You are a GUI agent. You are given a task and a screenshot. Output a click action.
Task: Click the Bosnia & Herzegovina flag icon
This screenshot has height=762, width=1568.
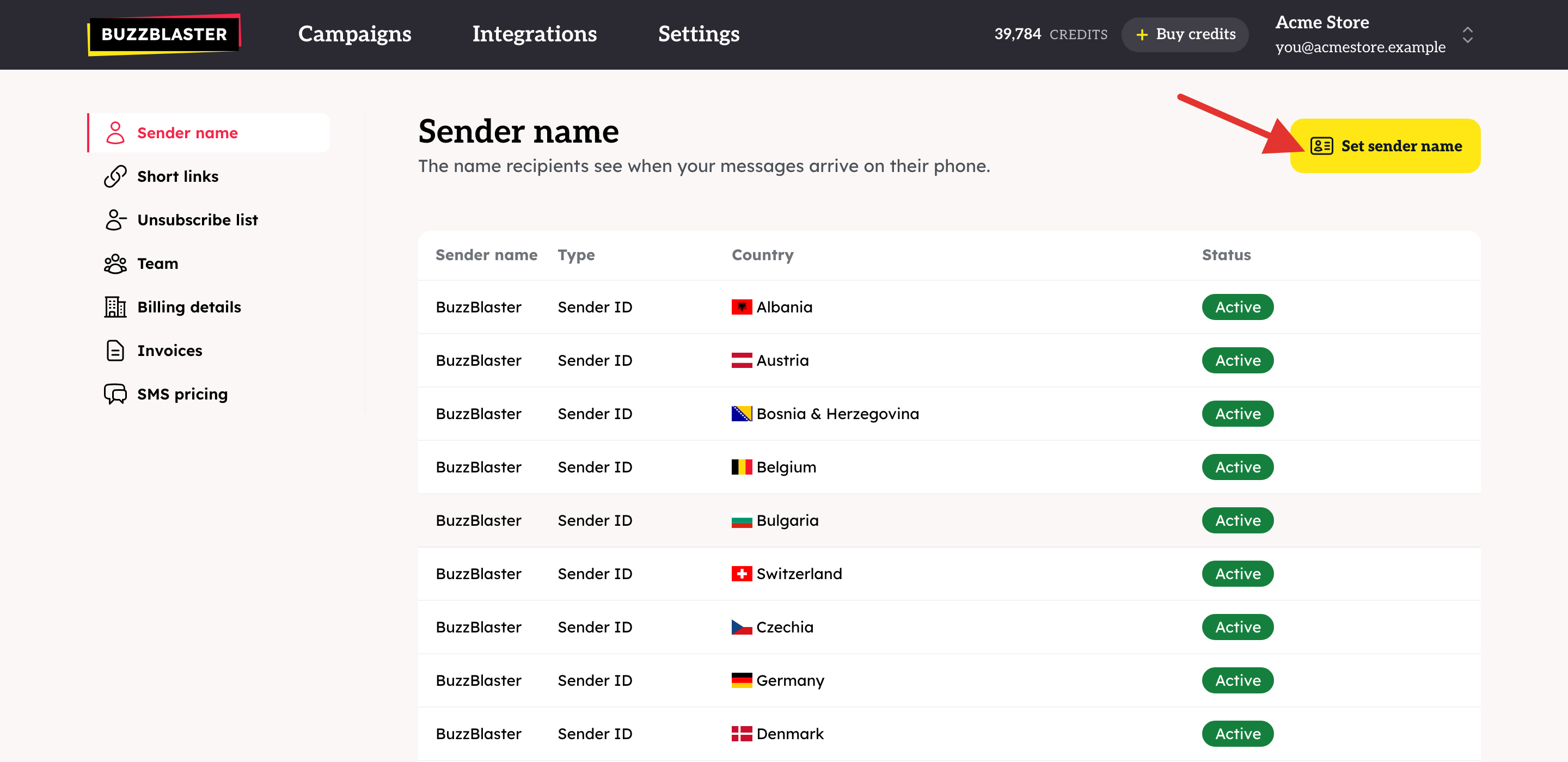point(742,413)
